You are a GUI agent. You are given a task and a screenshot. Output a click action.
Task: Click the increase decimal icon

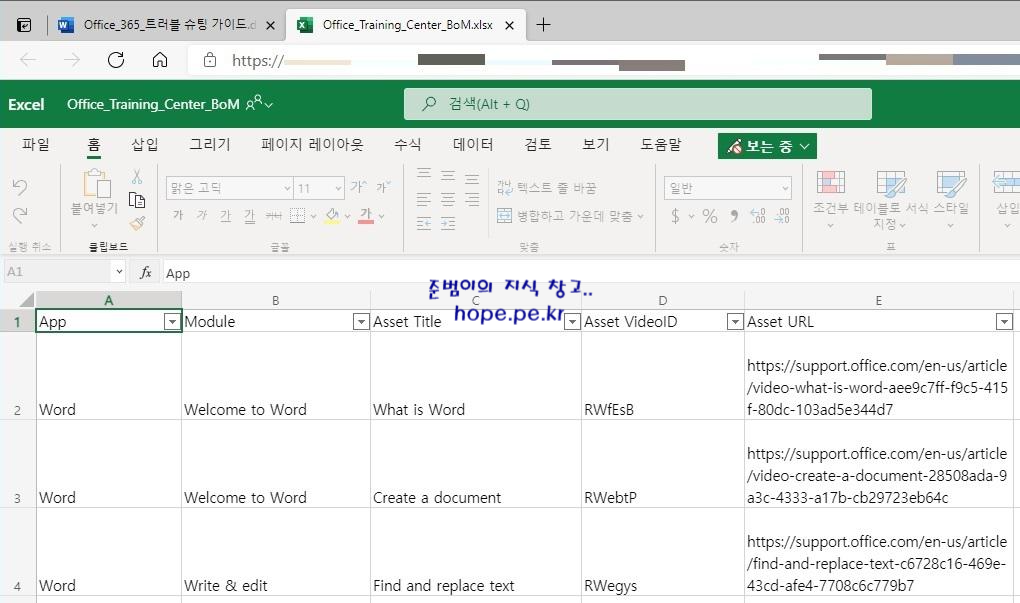(x=758, y=216)
